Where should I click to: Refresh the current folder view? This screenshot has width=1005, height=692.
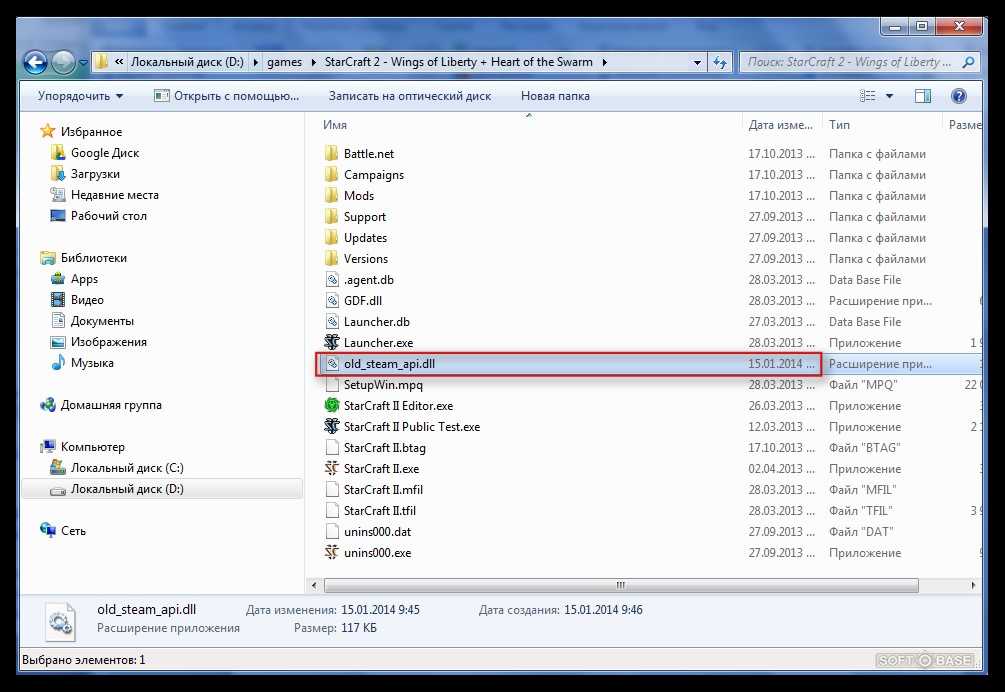(x=720, y=62)
